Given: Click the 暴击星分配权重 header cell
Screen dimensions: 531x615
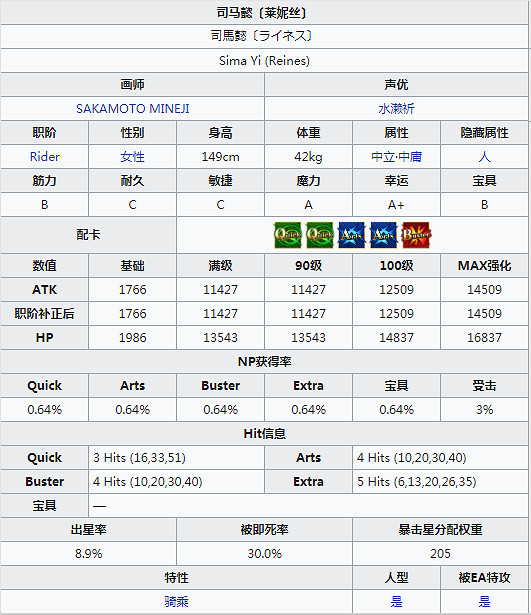Looking at the screenshot, I should (440, 530).
